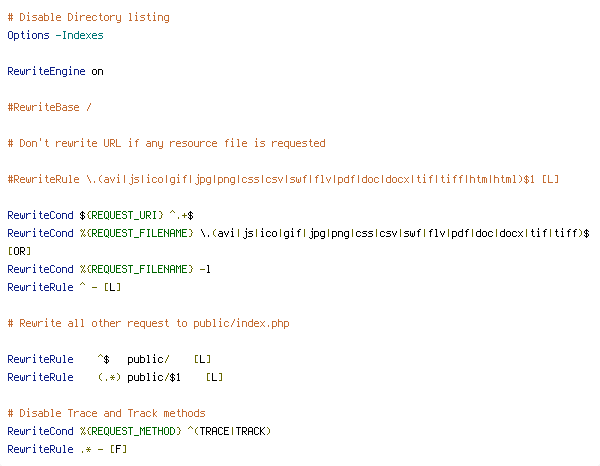Place cursor on 'RewriteEngine' directive
This screenshot has height=466, width=600.
pos(46,71)
